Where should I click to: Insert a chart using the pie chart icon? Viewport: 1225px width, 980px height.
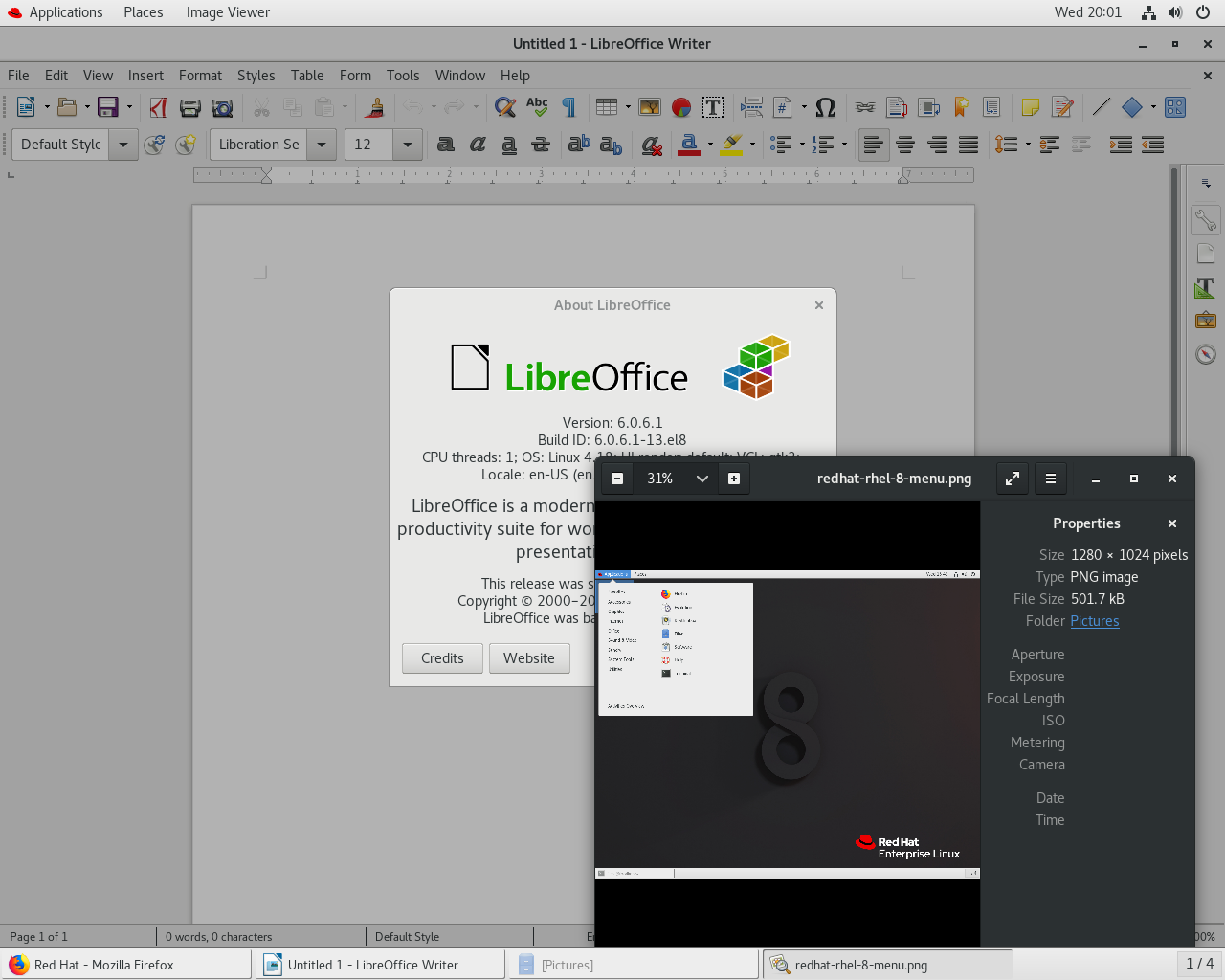(x=681, y=107)
